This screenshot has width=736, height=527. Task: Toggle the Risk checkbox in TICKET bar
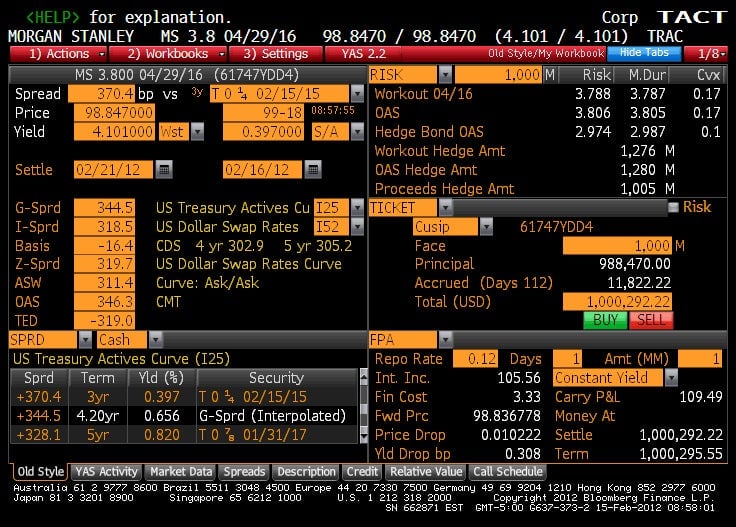pyautogui.click(x=673, y=207)
